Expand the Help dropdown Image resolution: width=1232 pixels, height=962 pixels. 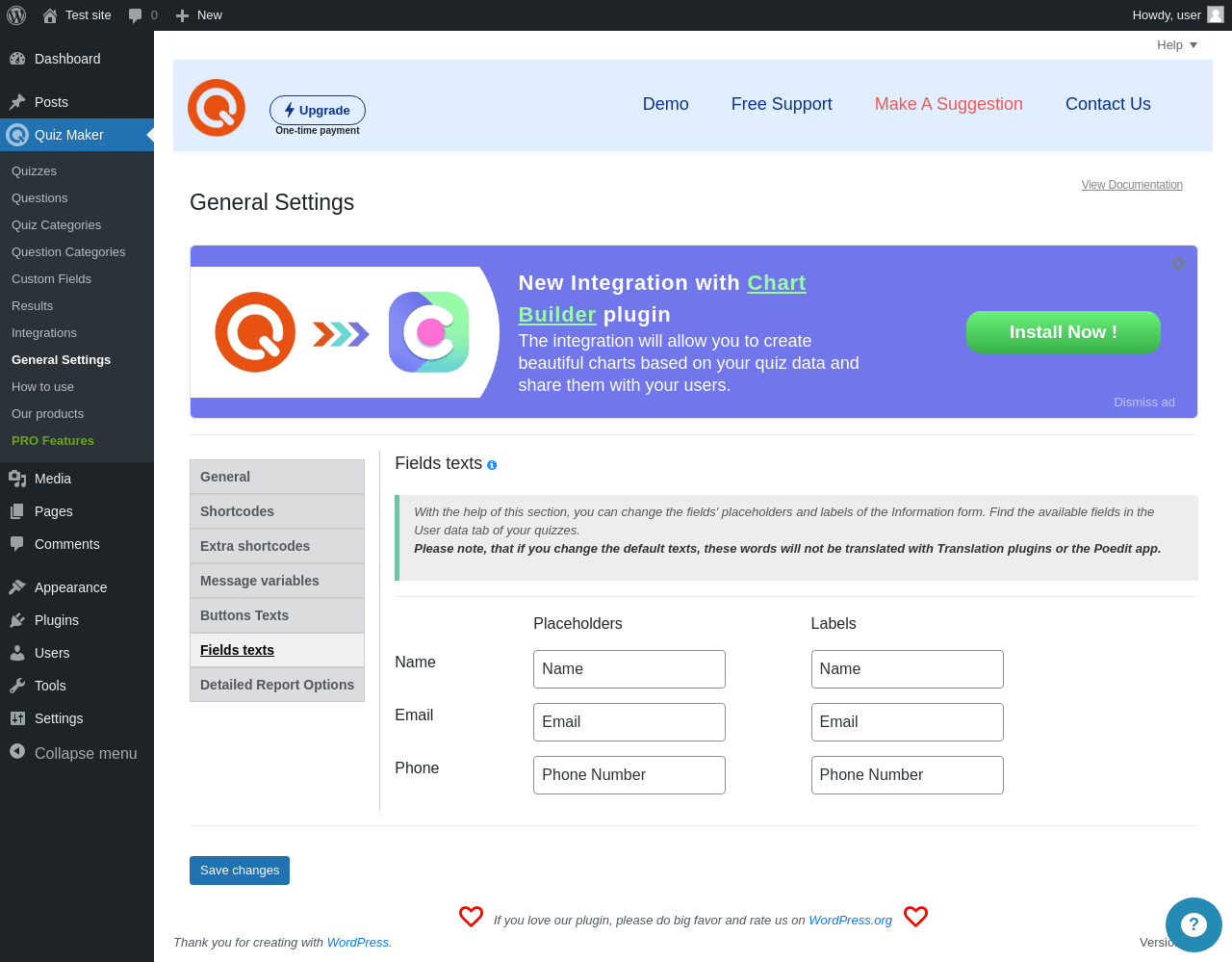pos(1177,45)
